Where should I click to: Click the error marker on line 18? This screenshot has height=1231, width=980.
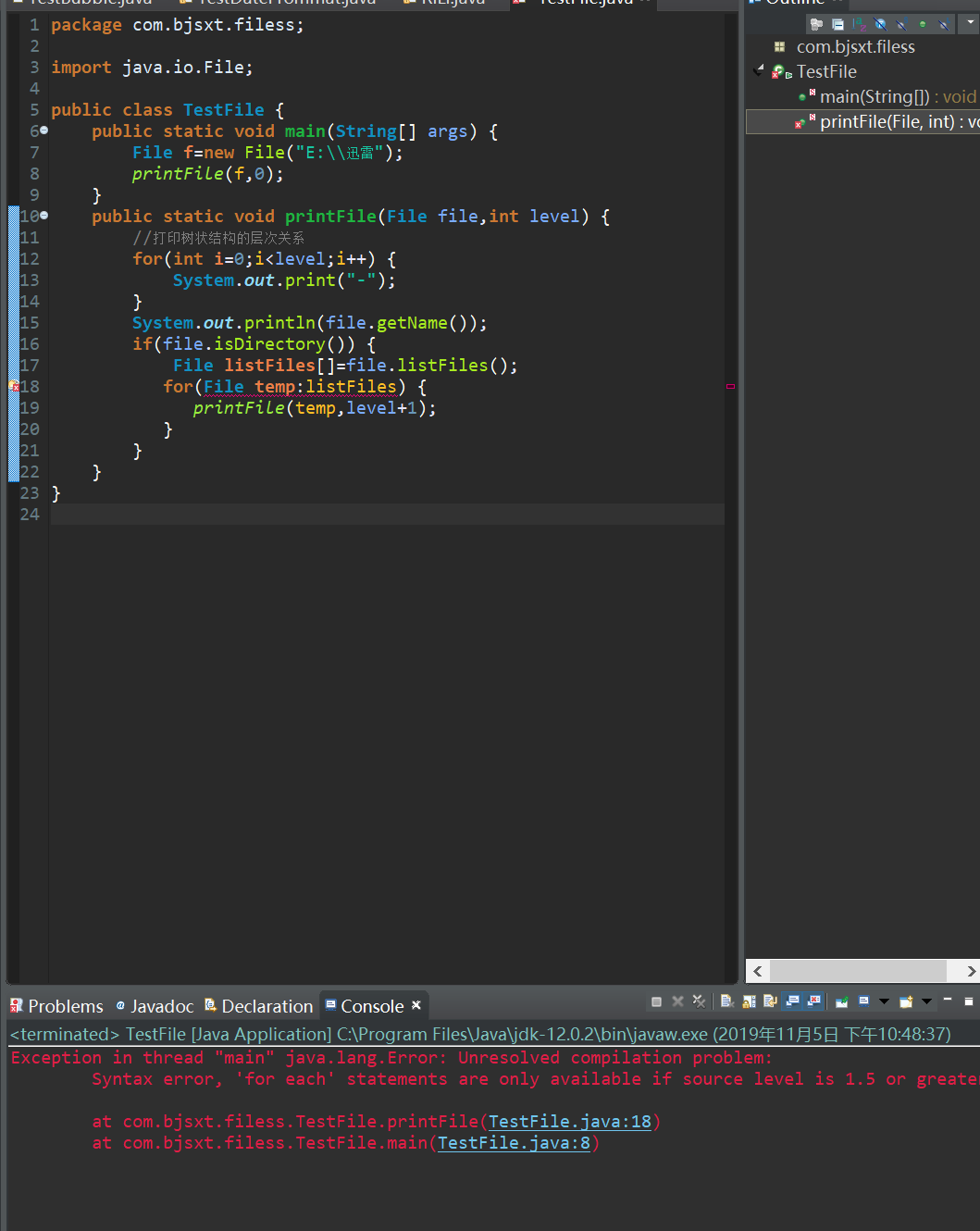[14, 387]
